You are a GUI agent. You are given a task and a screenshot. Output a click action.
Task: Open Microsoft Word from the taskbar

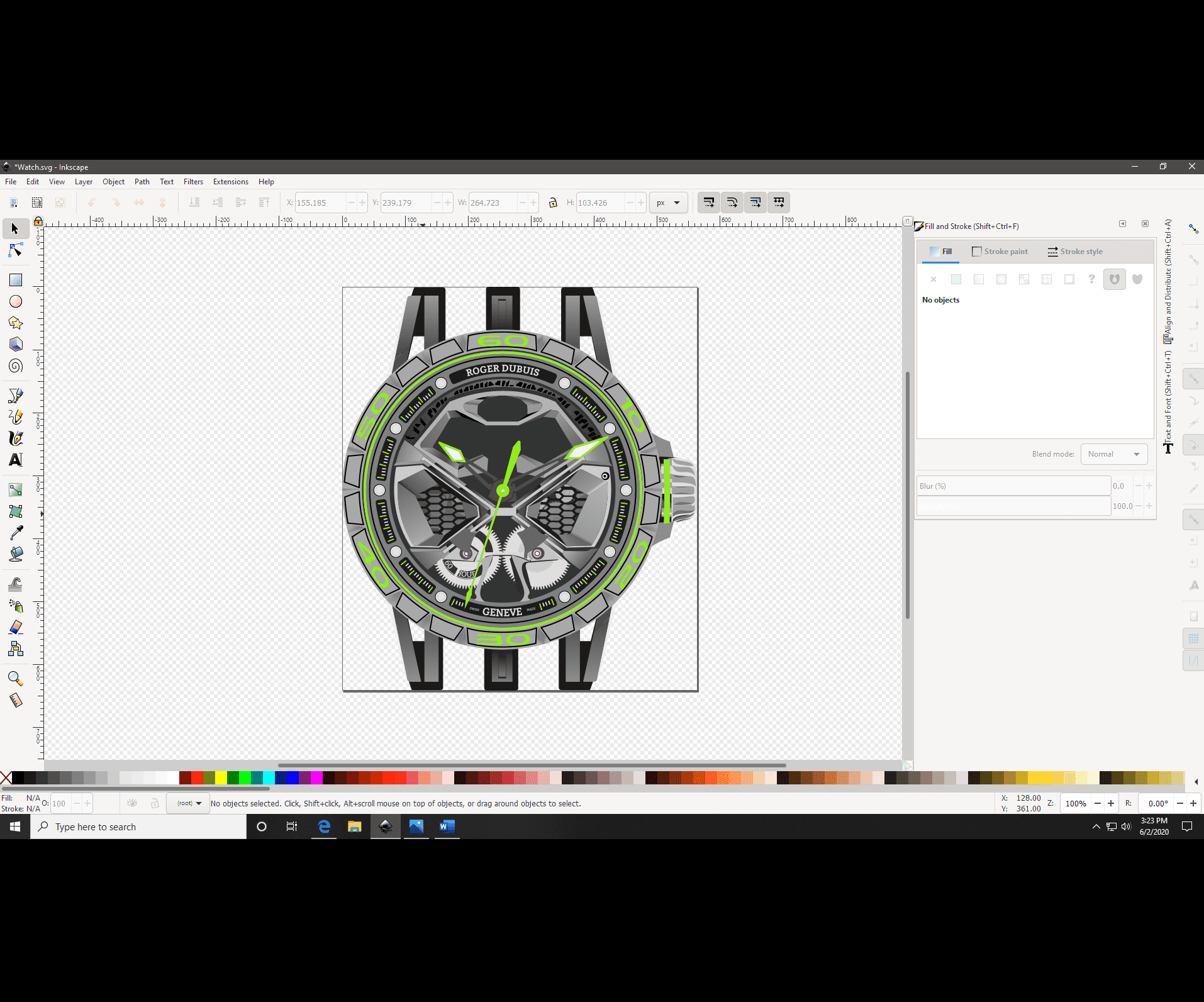pos(447,827)
